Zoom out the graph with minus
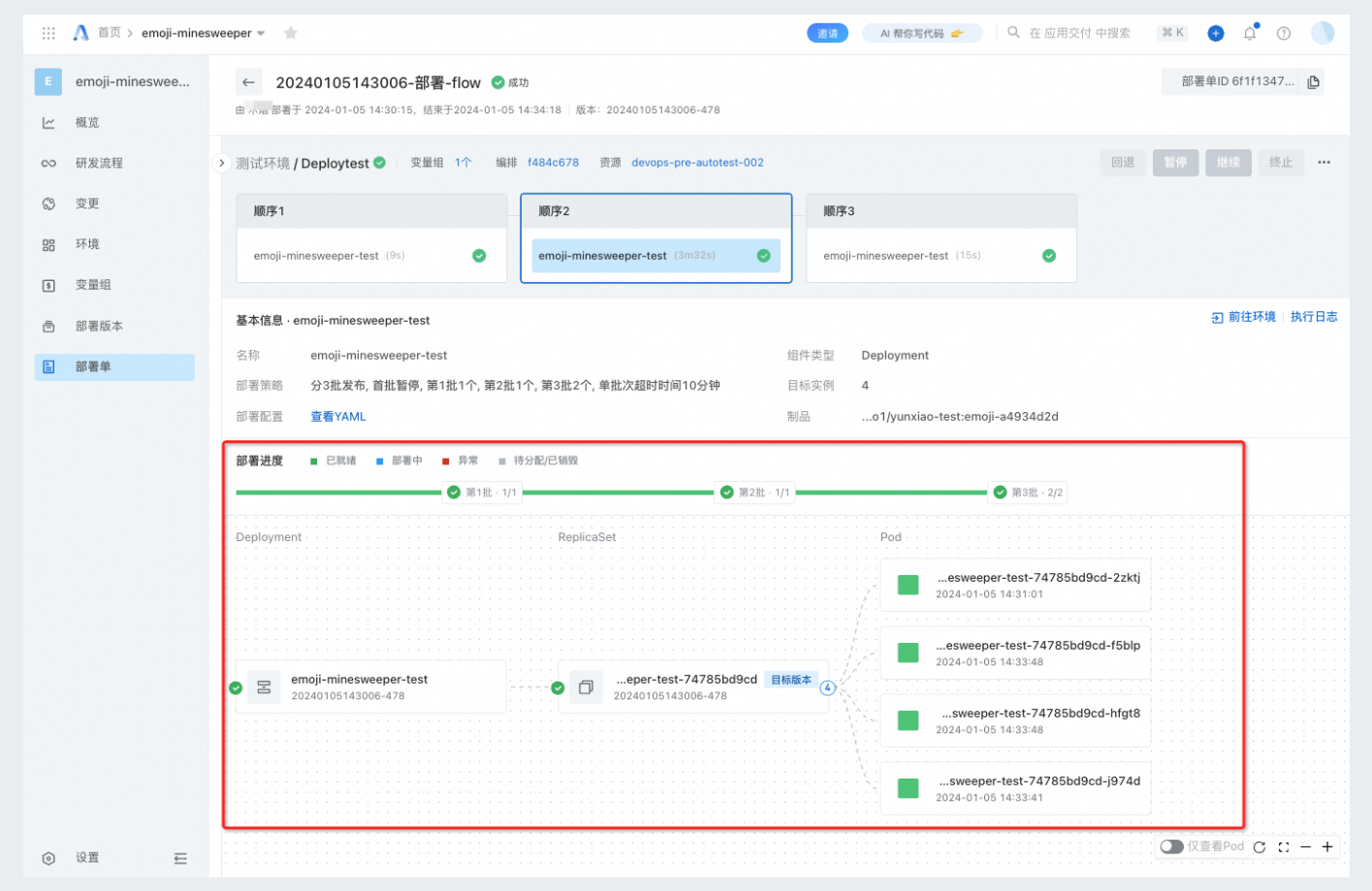 [1306, 846]
